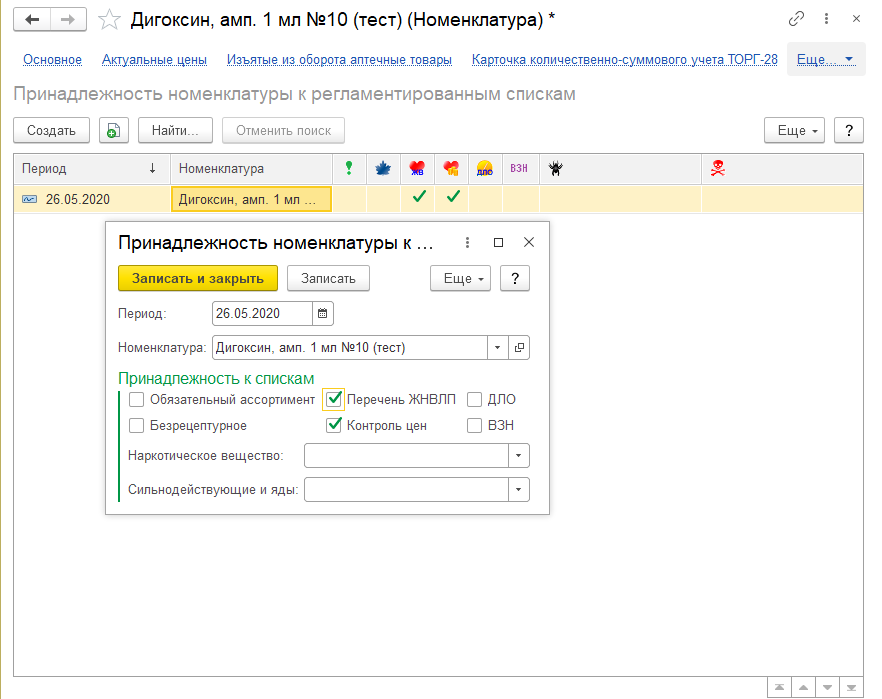
Task: Click the Наркотическое вещество input field
Action: (406, 456)
